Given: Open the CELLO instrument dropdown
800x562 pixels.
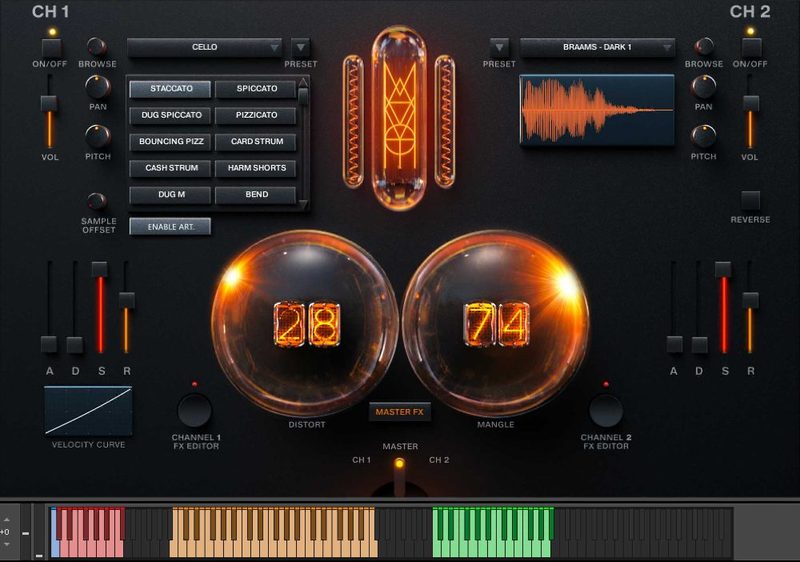Looking at the screenshot, I should (x=205, y=47).
